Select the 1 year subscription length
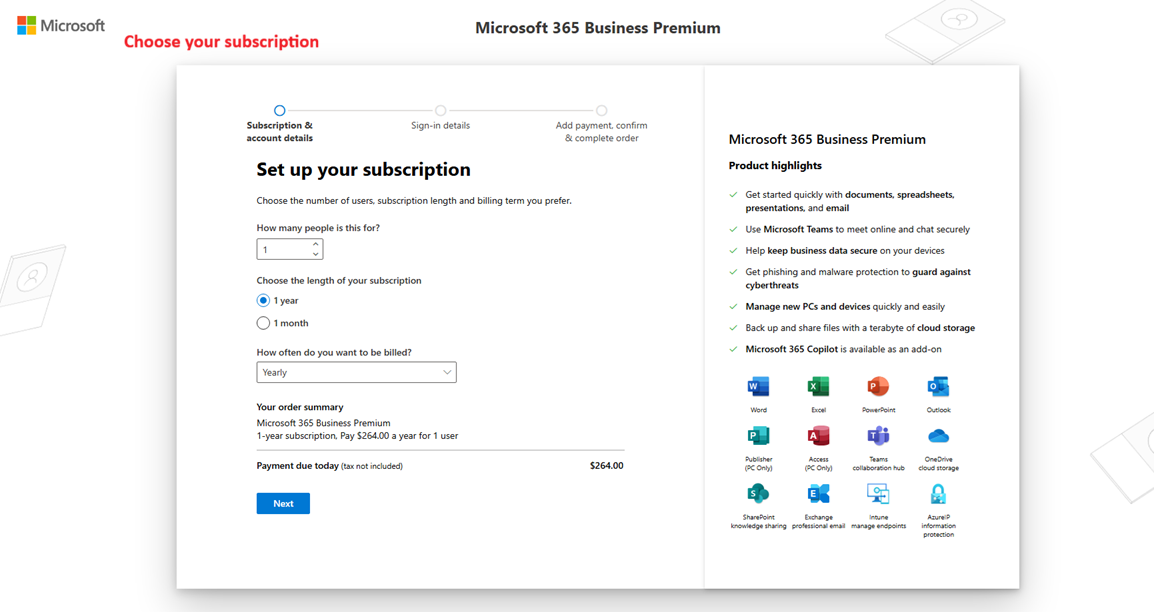The height and width of the screenshot is (612, 1154). [263, 300]
